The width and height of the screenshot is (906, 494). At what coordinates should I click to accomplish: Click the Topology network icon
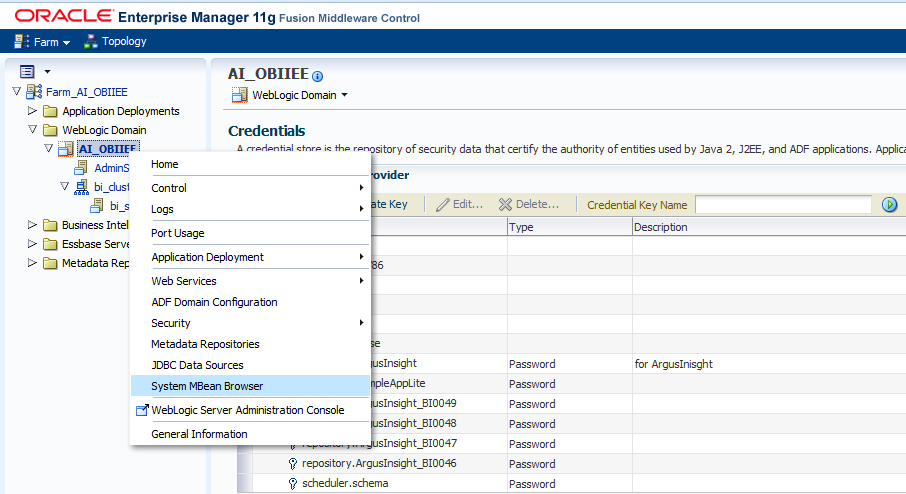click(91, 42)
